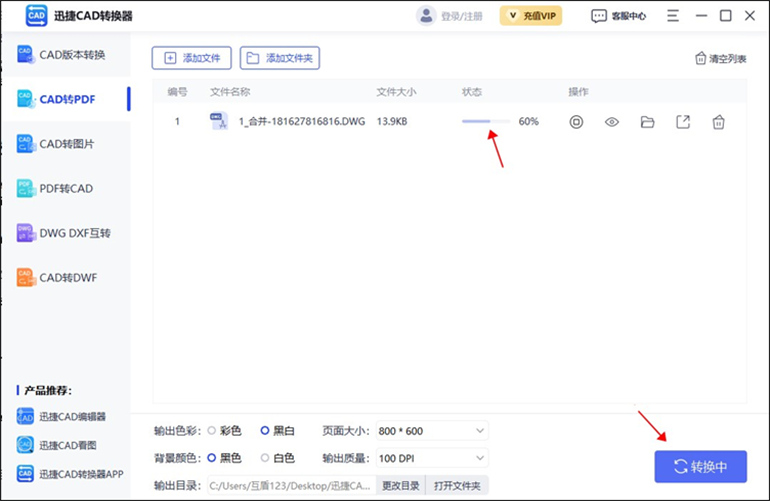Click the 迅捷CAD编辑器 product icon

pos(26,417)
